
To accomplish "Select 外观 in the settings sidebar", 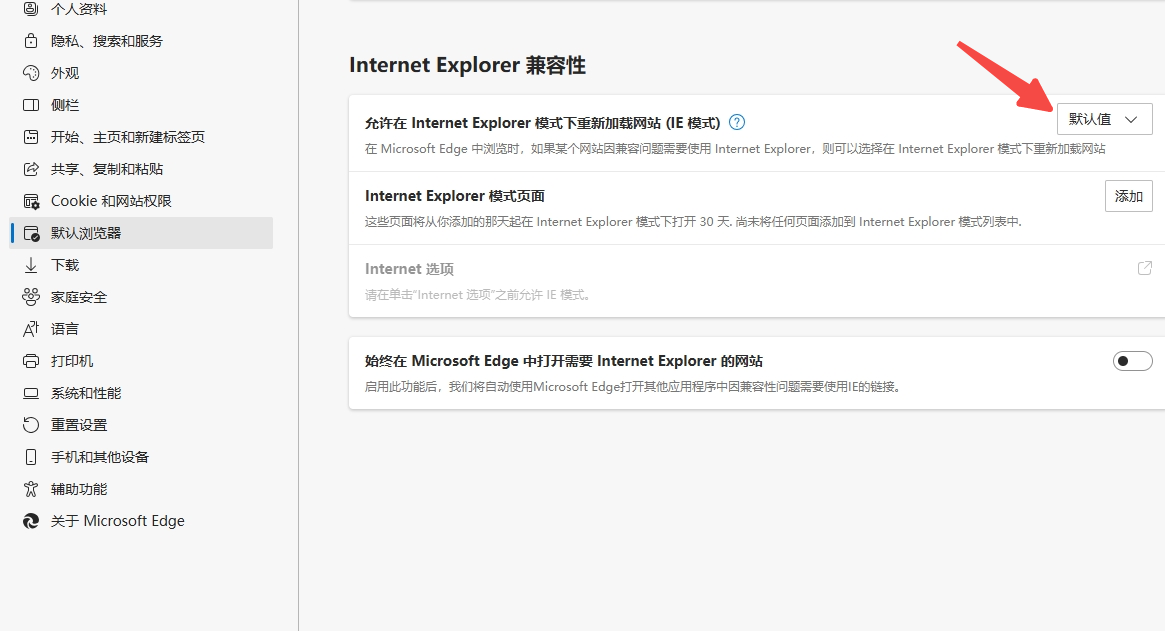I will tap(141, 73).
